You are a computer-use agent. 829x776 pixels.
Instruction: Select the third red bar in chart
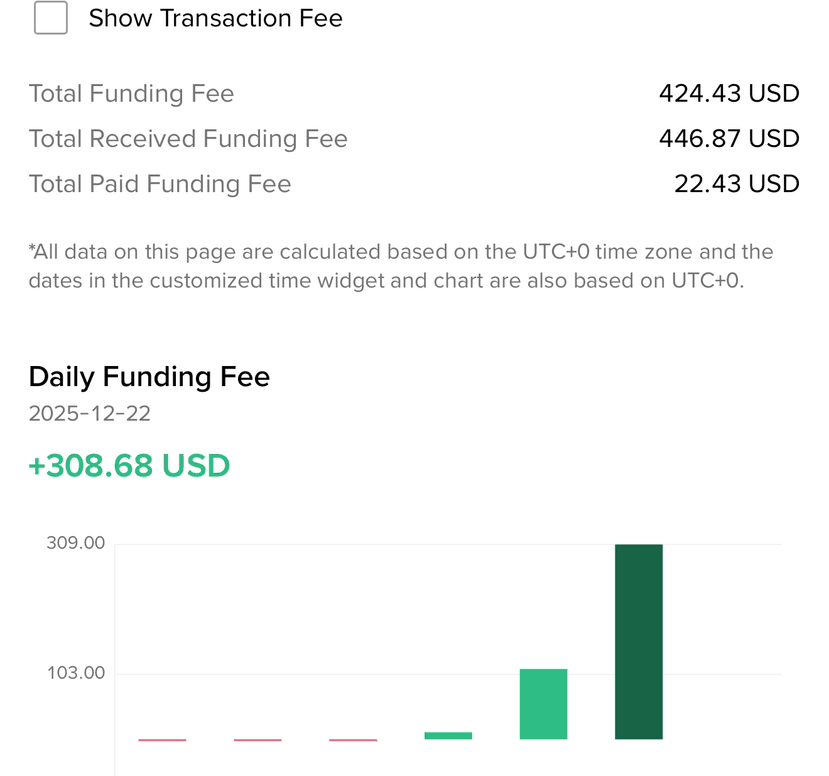353,740
